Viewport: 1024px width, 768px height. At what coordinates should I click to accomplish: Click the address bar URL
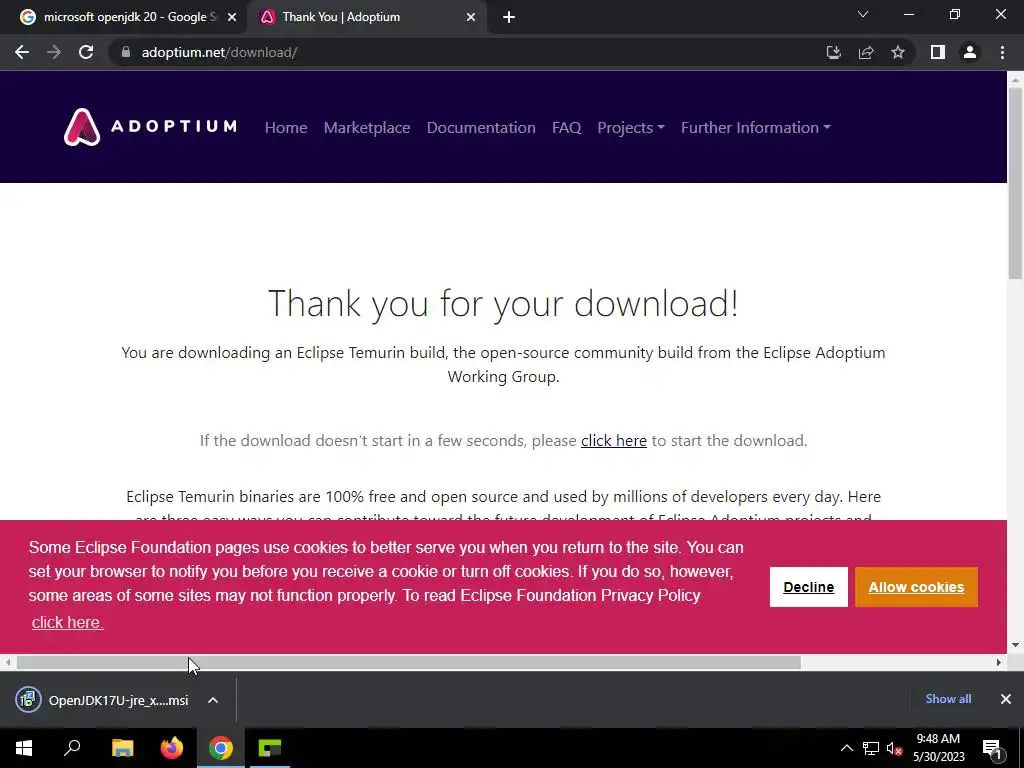(x=219, y=52)
